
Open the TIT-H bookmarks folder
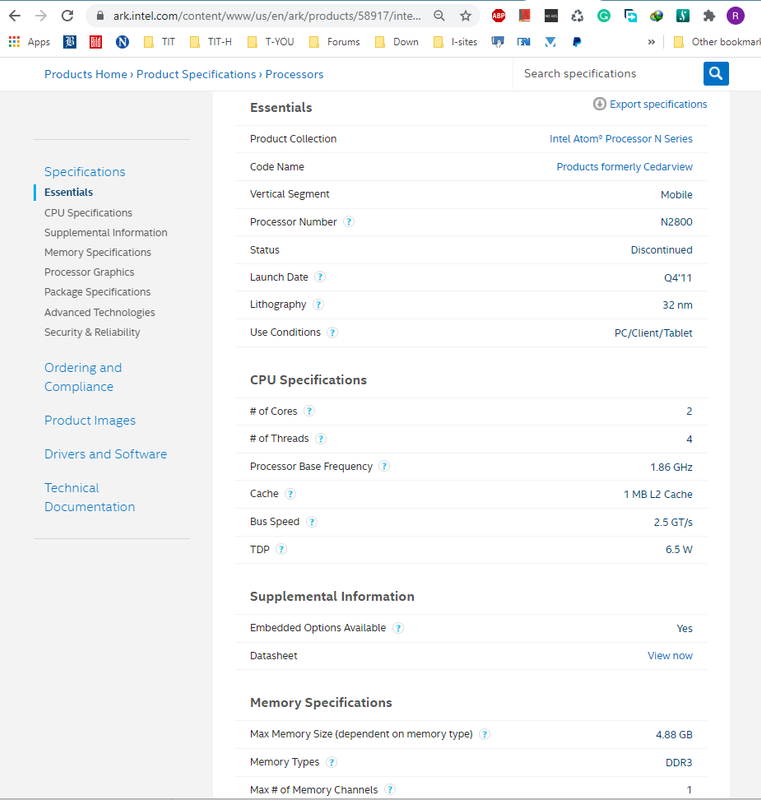210,42
